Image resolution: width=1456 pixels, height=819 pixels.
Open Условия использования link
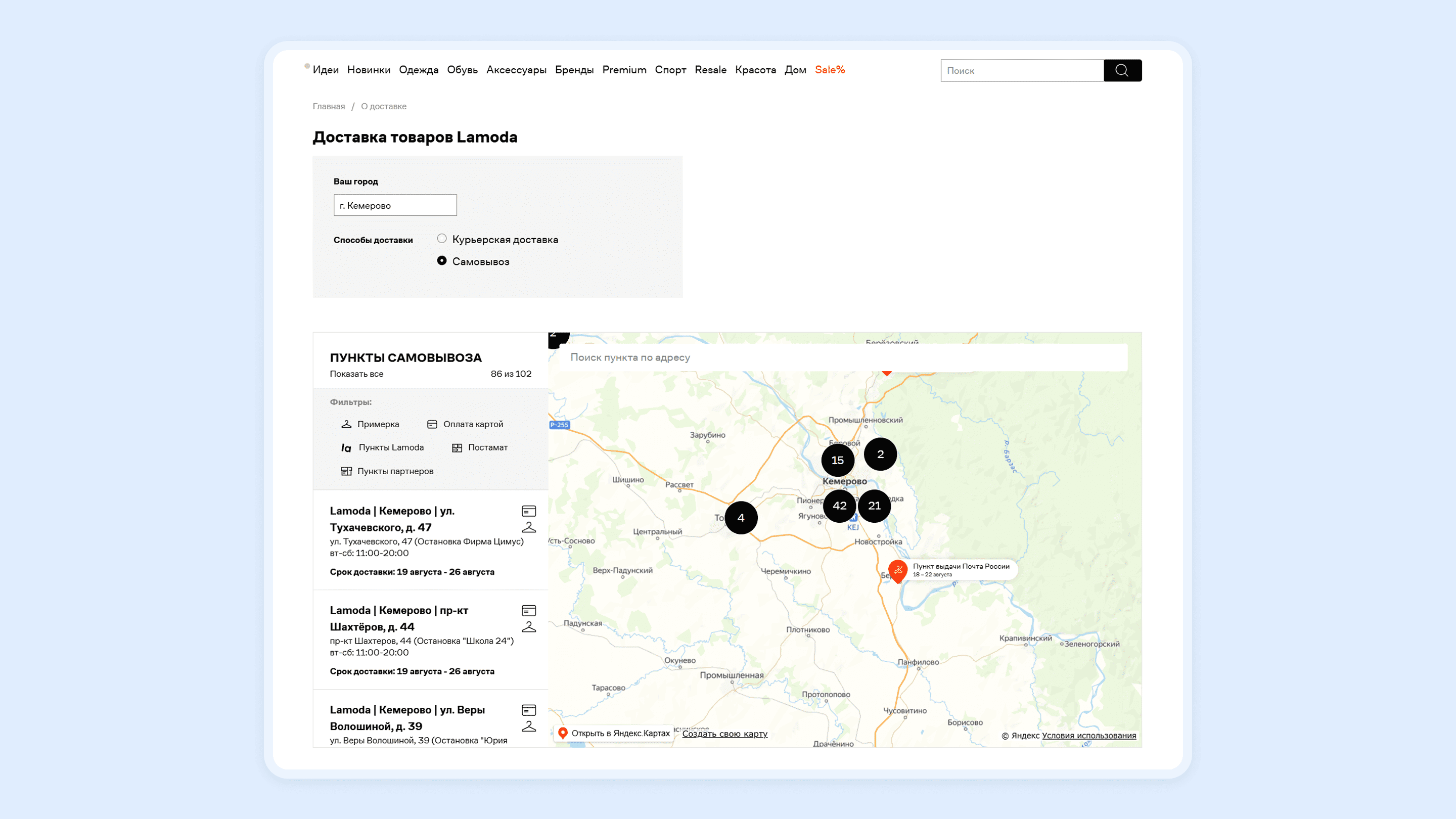[1089, 736]
